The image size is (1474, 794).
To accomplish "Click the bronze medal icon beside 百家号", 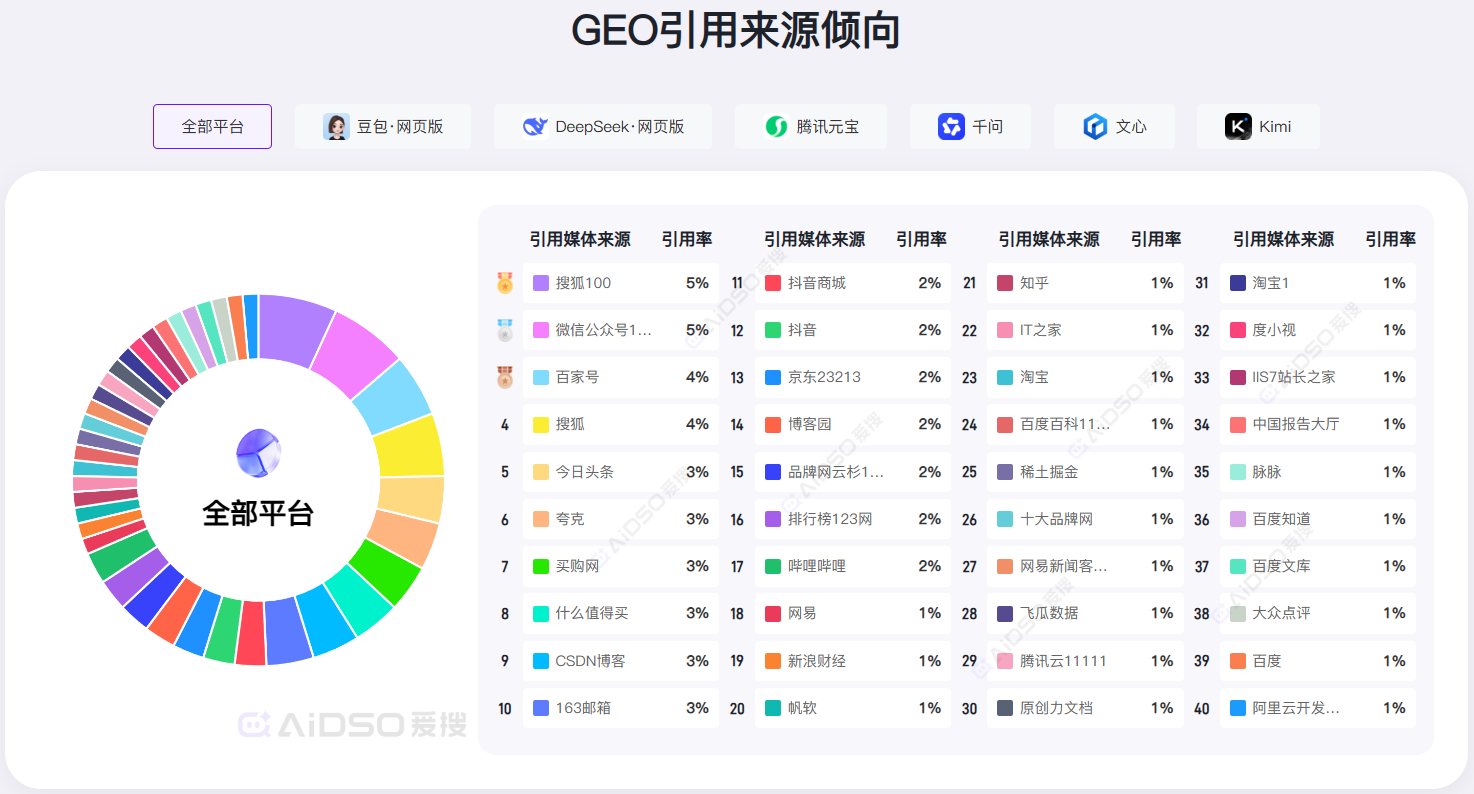I will coord(505,377).
